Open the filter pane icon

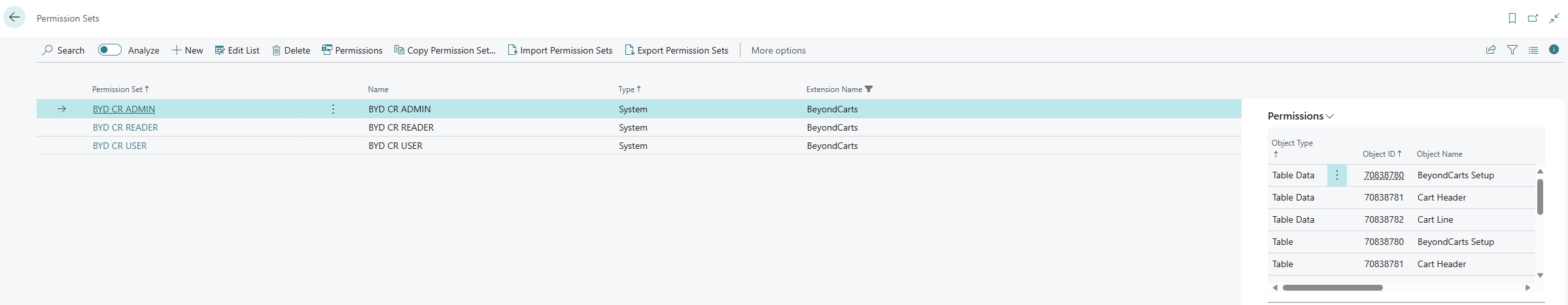point(1512,50)
